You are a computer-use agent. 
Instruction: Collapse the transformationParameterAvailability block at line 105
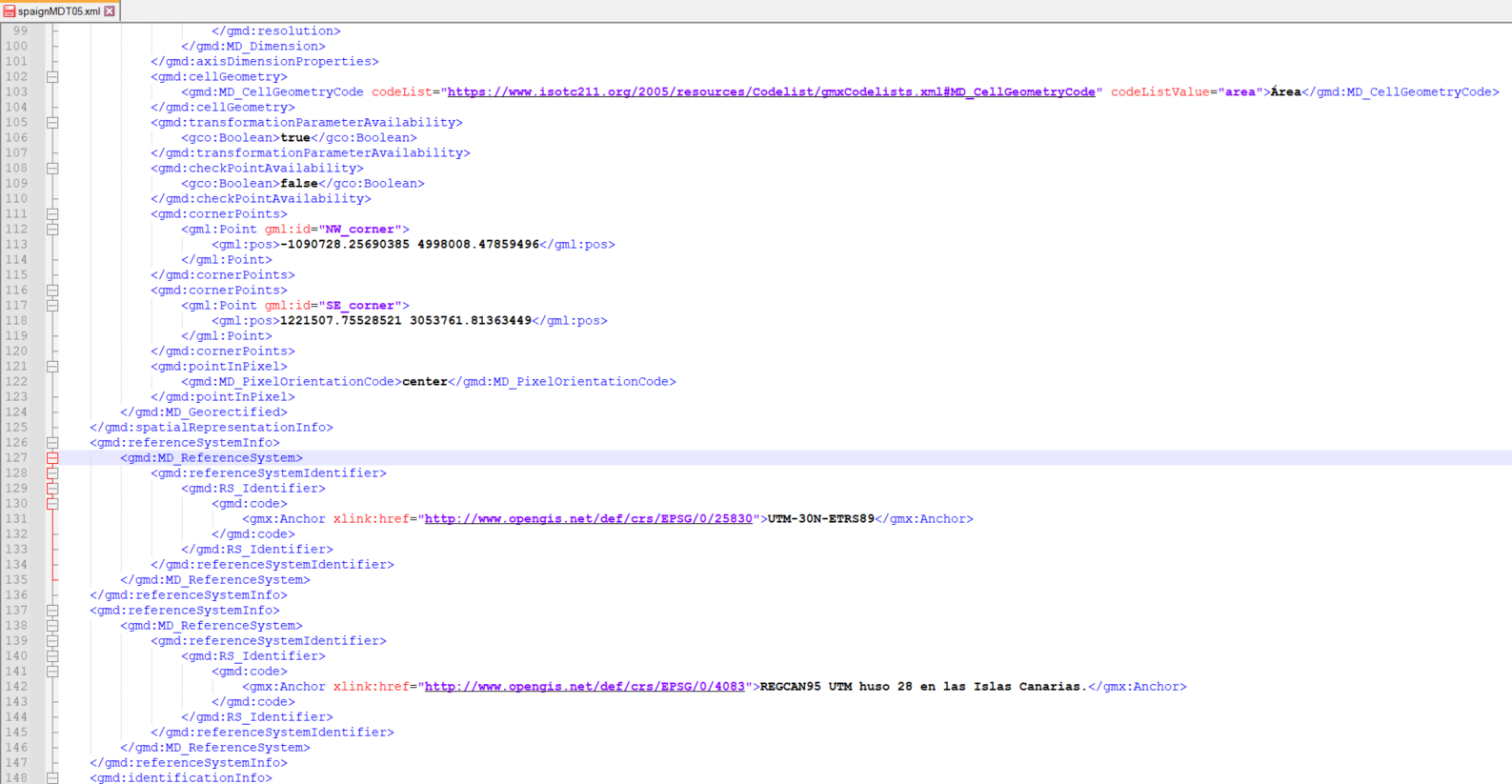coord(52,123)
